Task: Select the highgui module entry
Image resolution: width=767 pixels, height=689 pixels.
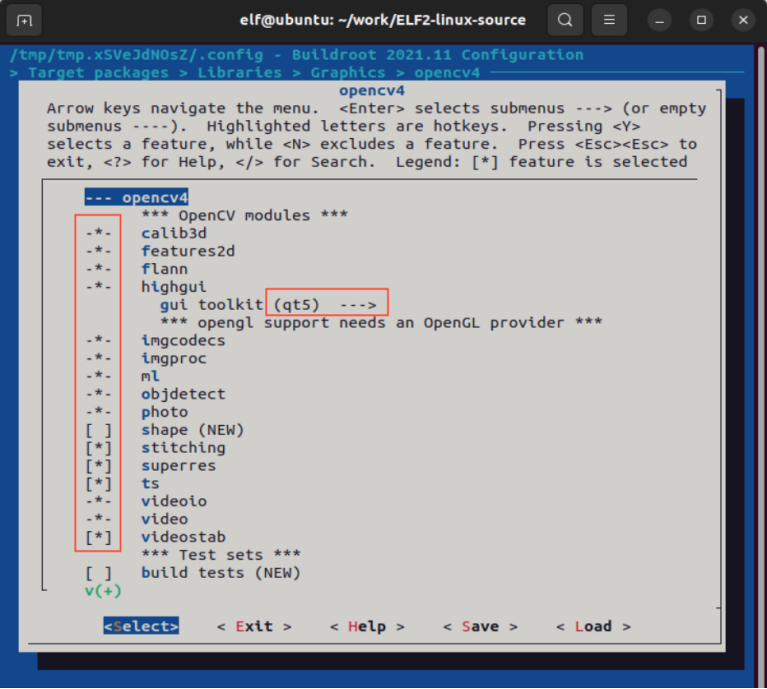Action: coord(146,287)
